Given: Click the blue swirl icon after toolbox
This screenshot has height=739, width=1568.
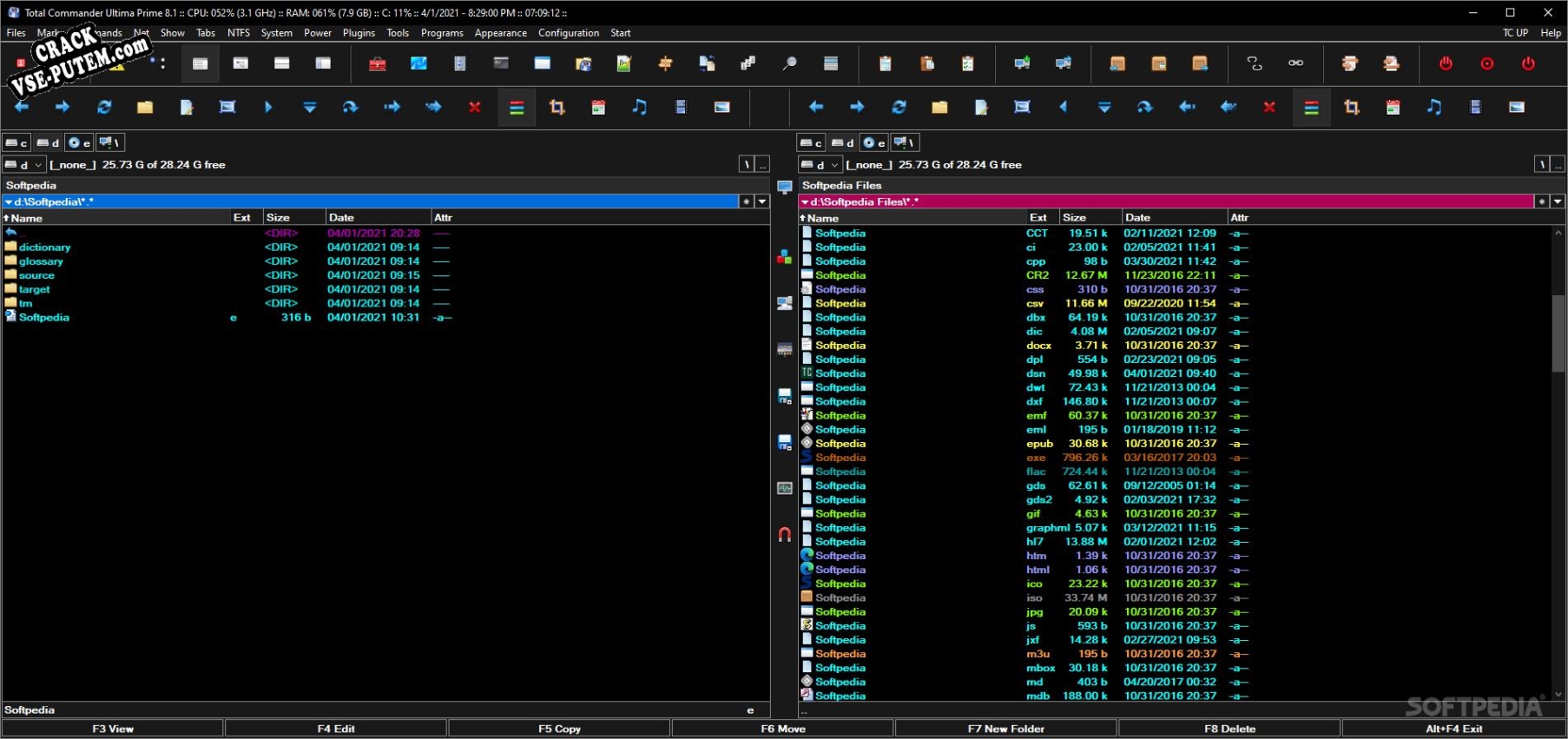Looking at the screenshot, I should coord(418,63).
